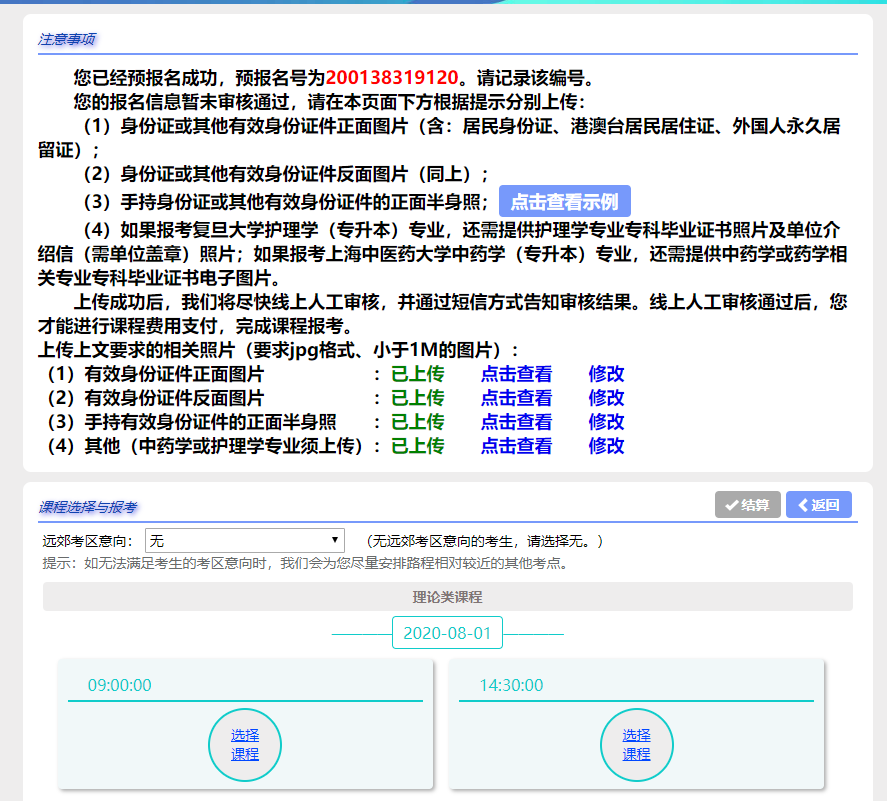Select 选择课程 in the 14:30:00 session circle
This screenshot has height=801, width=887.
point(636,744)
